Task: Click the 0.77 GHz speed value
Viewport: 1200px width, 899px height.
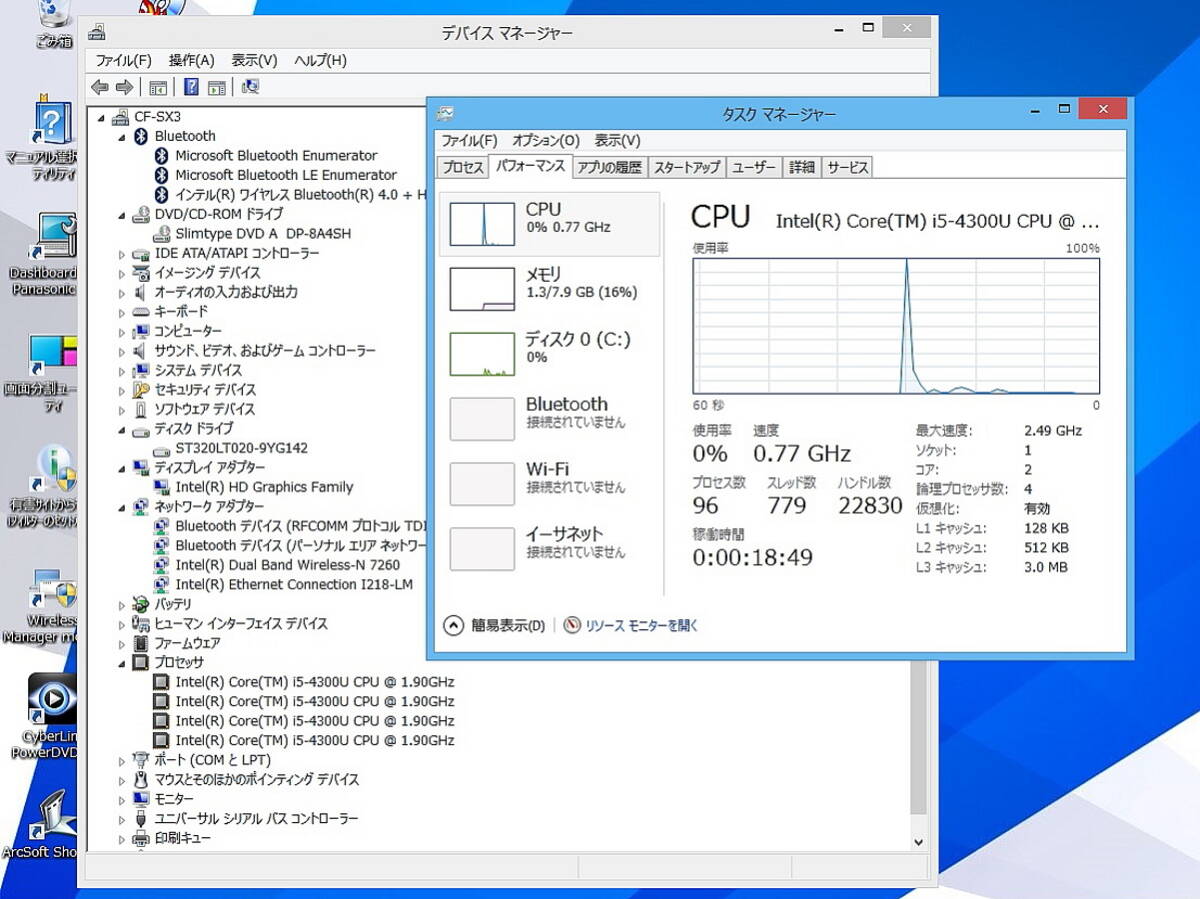Action: click(802, 453)
